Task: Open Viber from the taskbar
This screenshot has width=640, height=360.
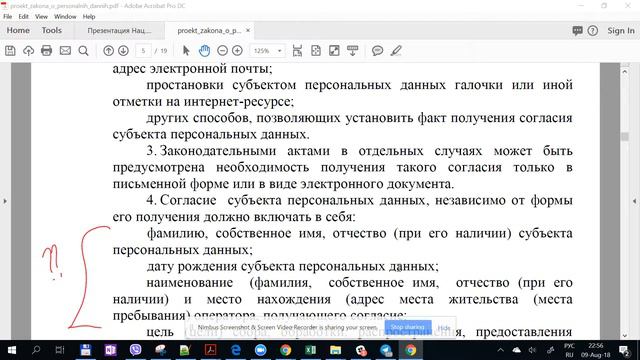Action: pyautogui.click(x=136, y=350)
